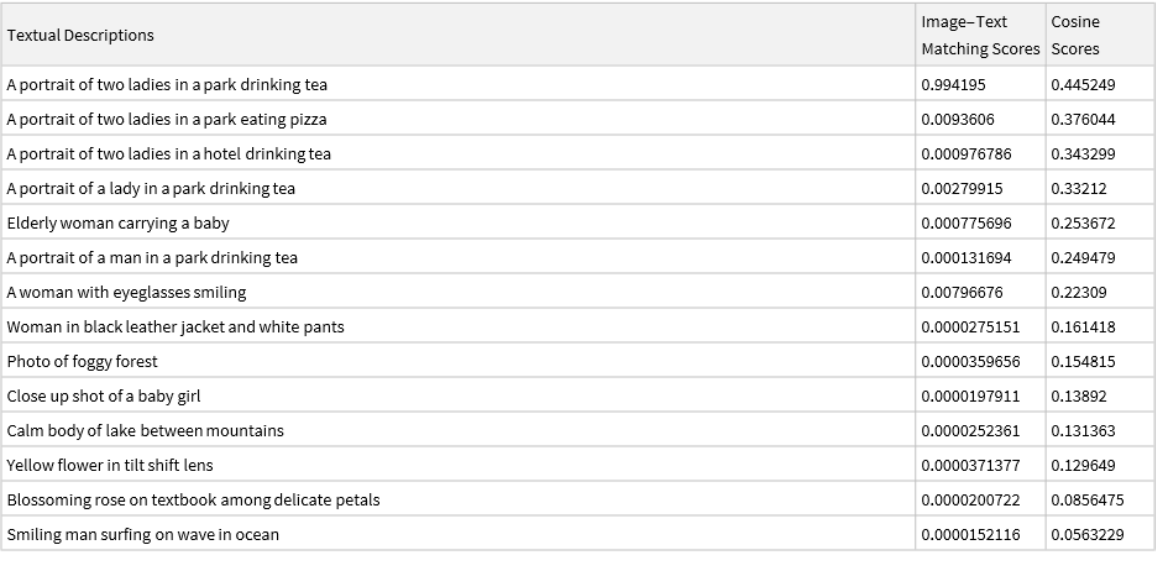The height and width of the screenshot is (572, 1156).
Task: Click the cosine score value 0.445249
Action: click(x=1082, y=84)
